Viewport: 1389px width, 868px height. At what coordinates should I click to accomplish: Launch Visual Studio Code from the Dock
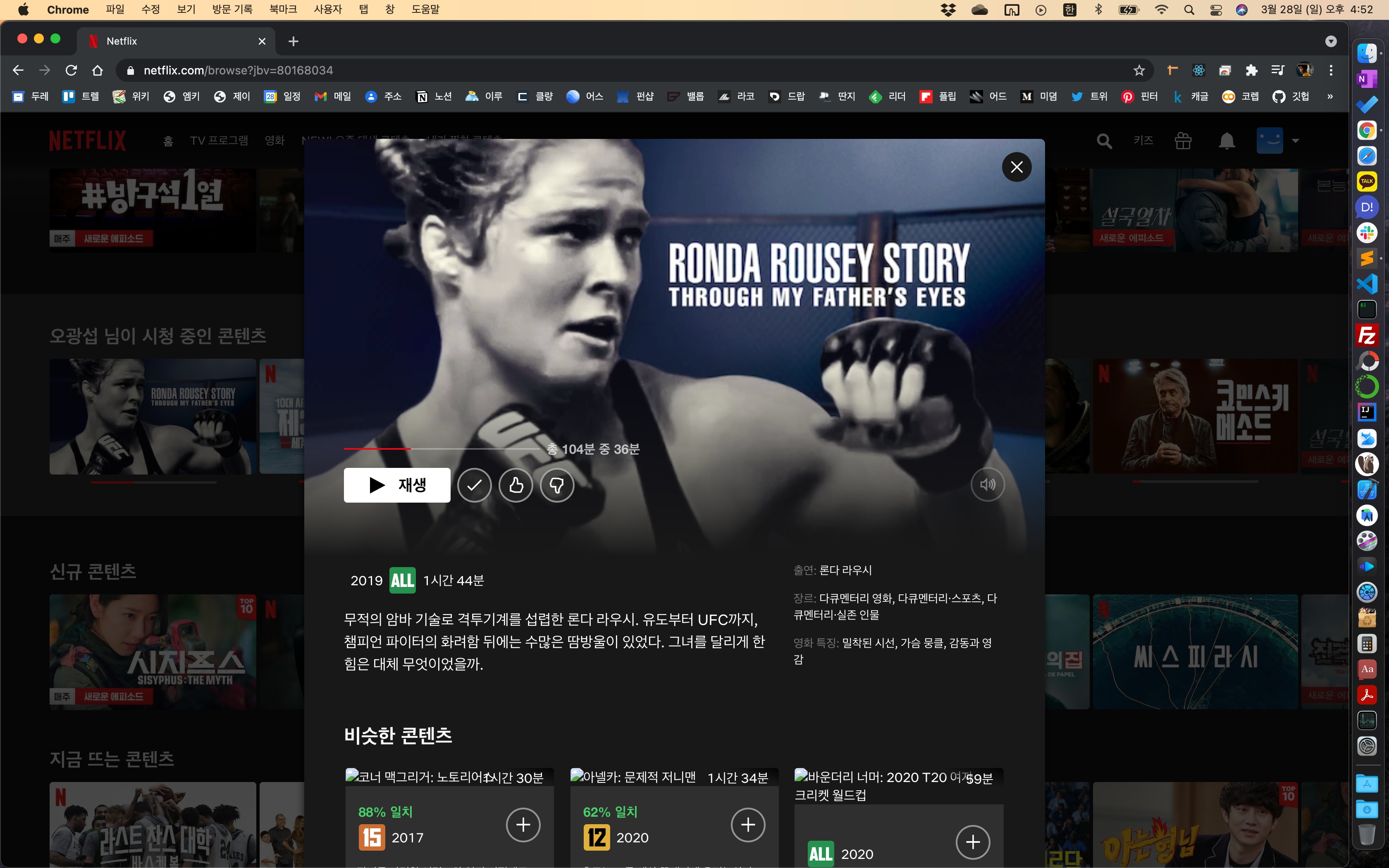click(x=1367, y=284)
